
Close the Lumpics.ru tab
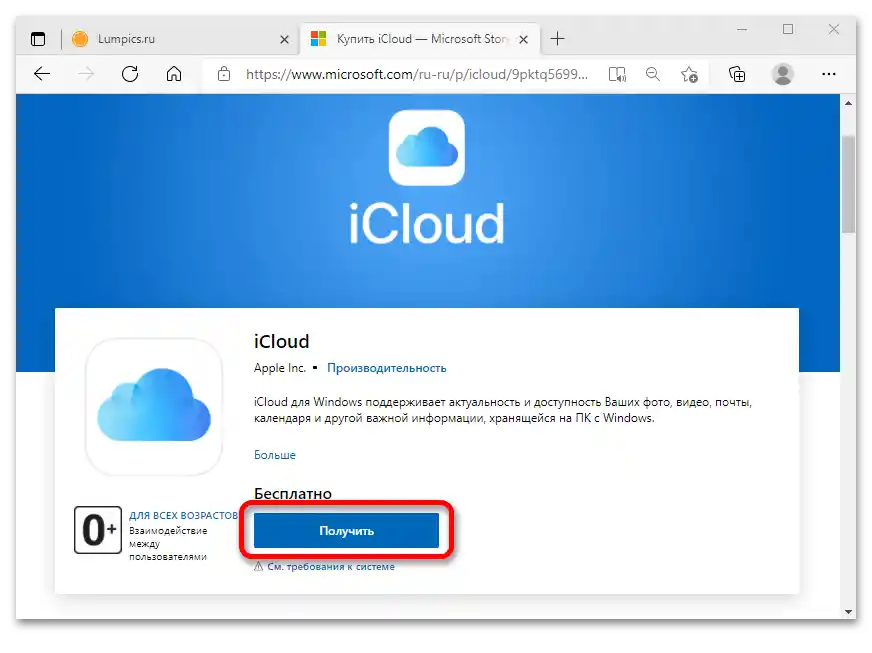284,39
